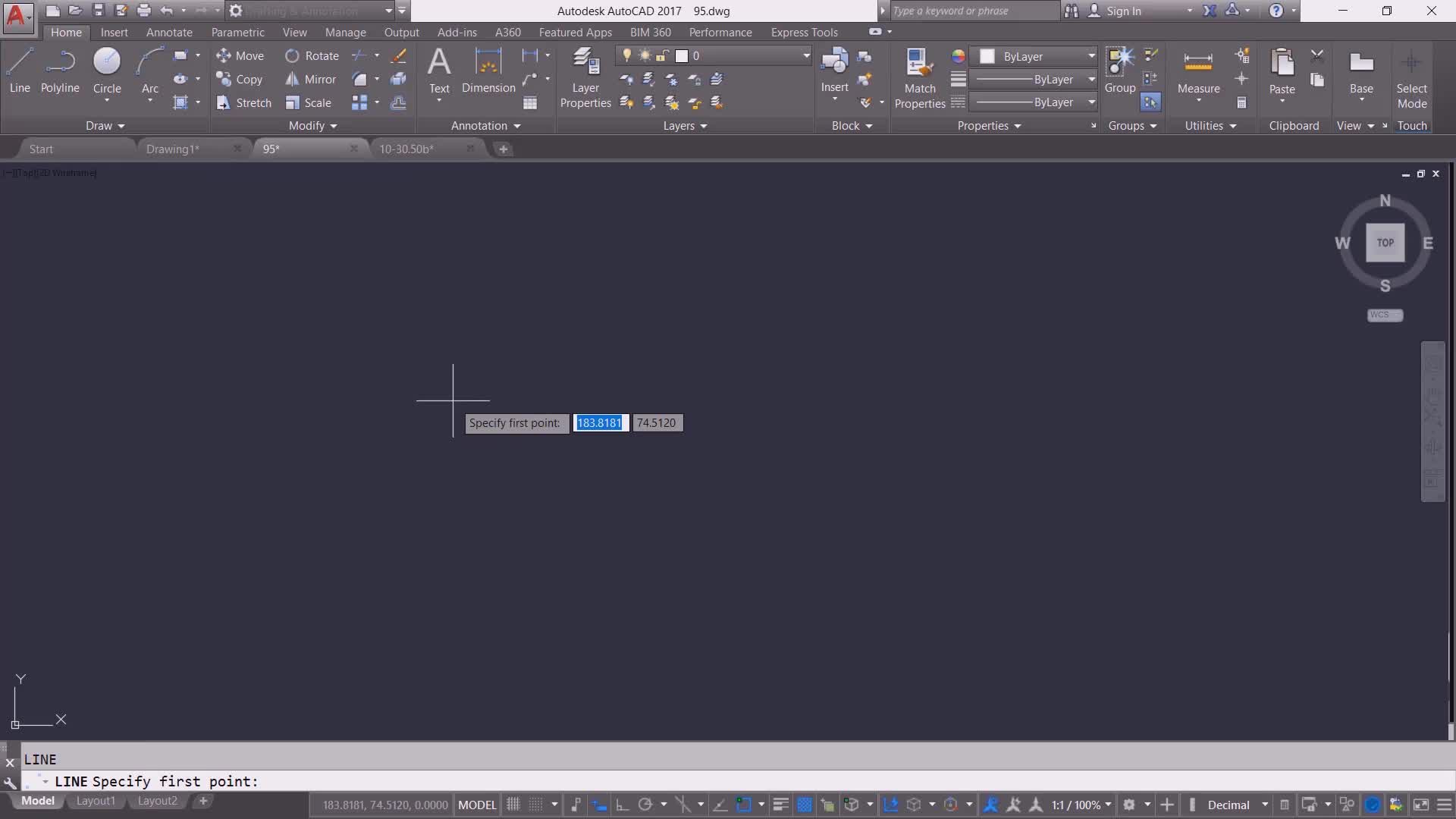The width and height of the screenshot is (1456, 819).
Task: Click the Text annotation tool
Action: (439, 70)
